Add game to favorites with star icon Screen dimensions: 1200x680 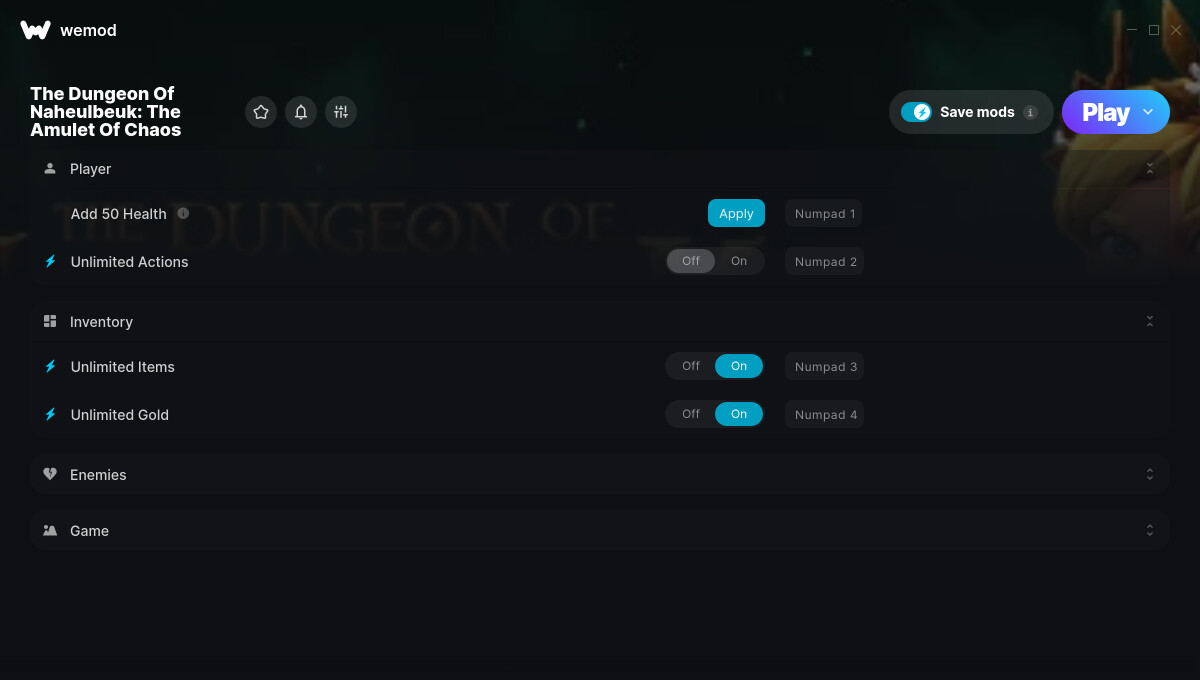[x=261, y=112]
